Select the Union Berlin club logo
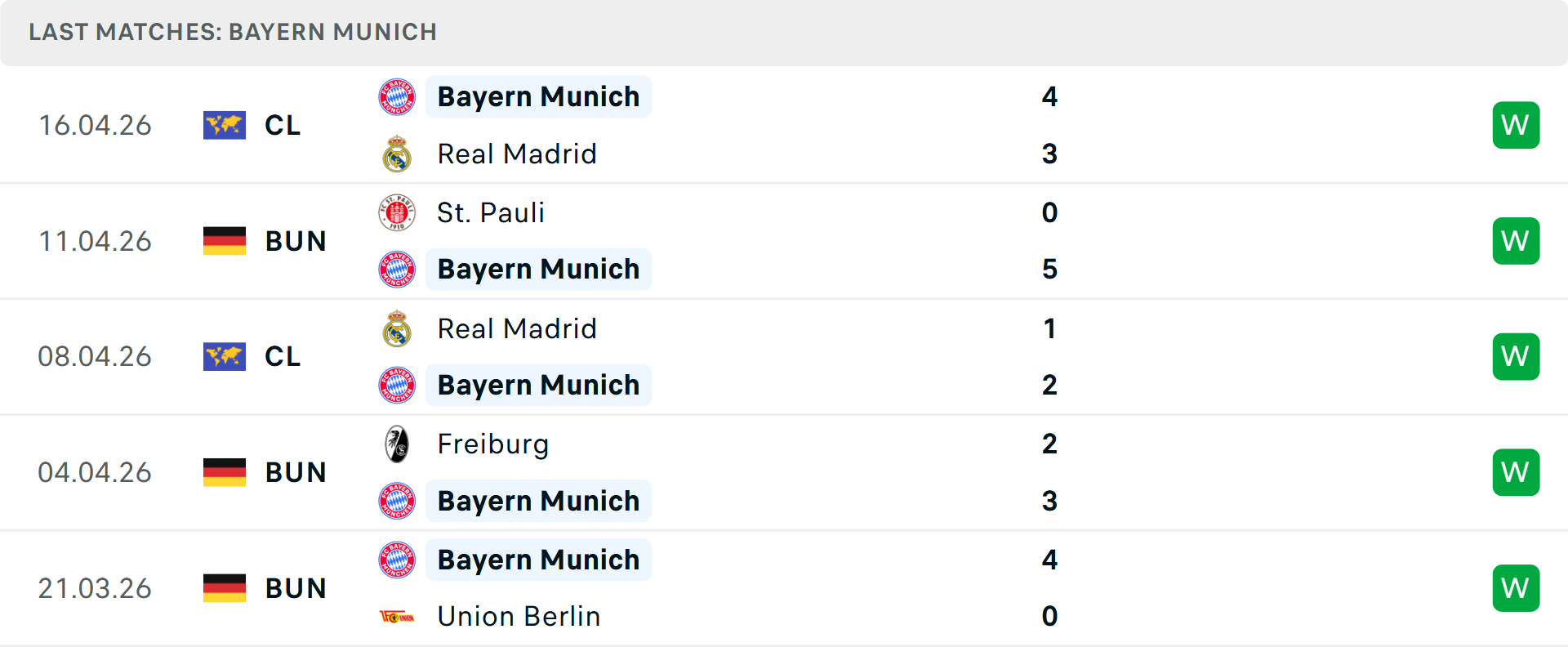 pyautogui.click(x=397, y=617)
